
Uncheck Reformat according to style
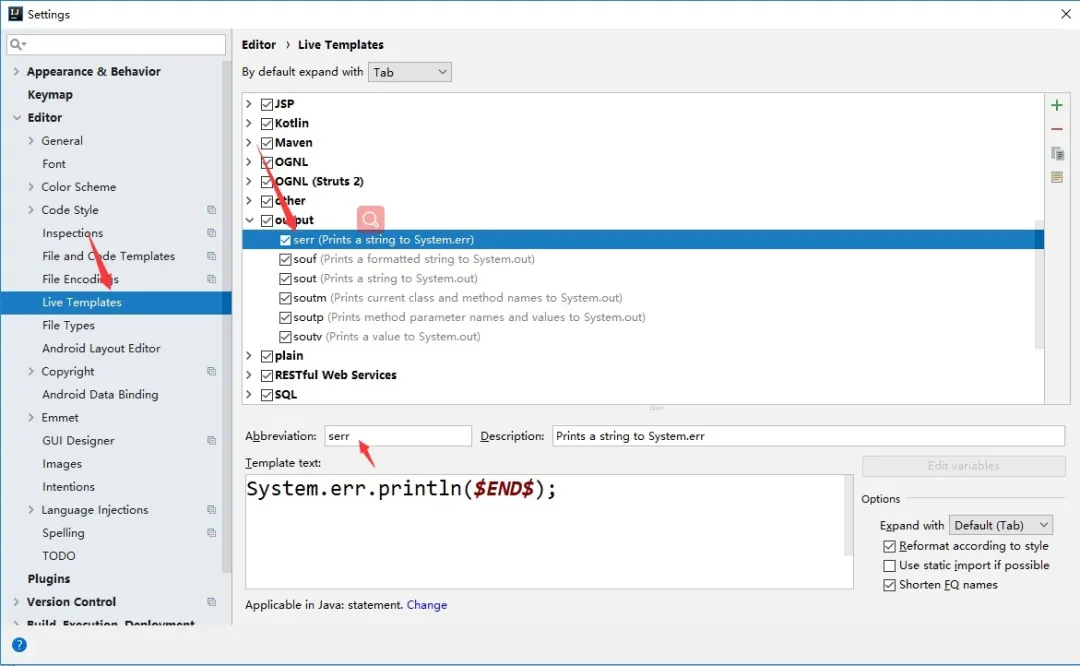click(x=889, y=547)
